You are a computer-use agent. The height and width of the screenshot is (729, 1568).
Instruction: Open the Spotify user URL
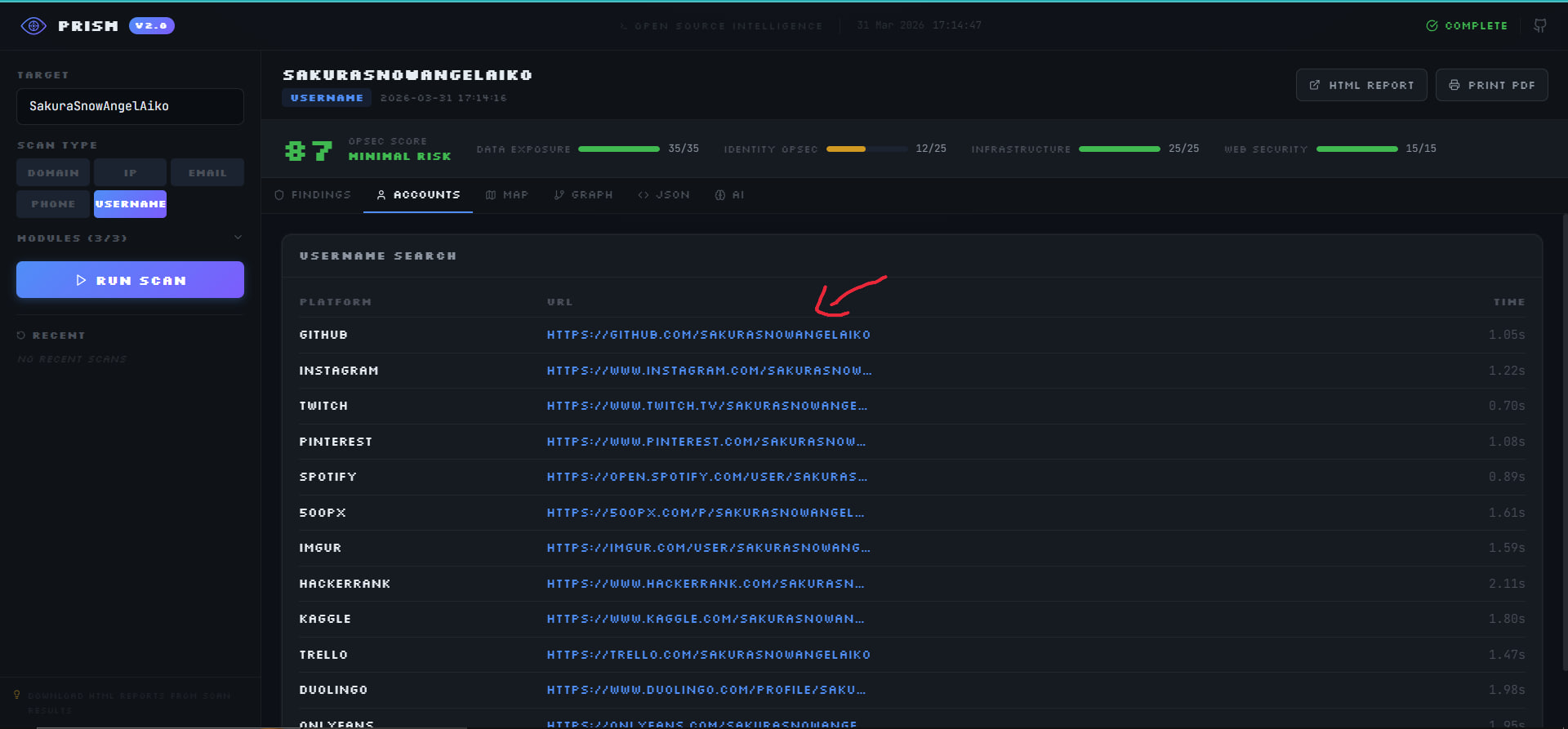pos(707,477)
